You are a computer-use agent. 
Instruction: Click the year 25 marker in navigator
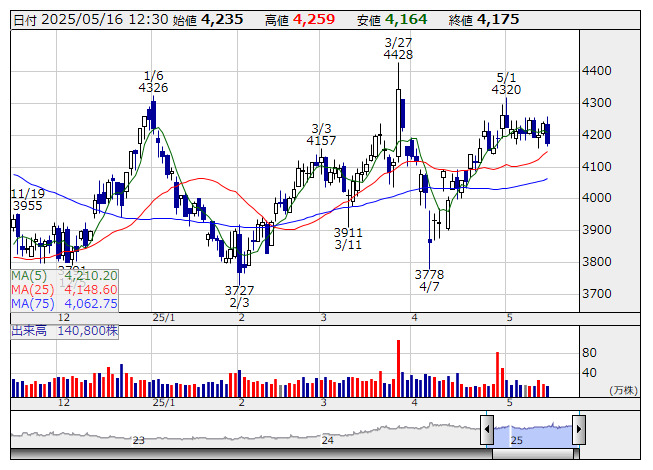tap(516, 440)
